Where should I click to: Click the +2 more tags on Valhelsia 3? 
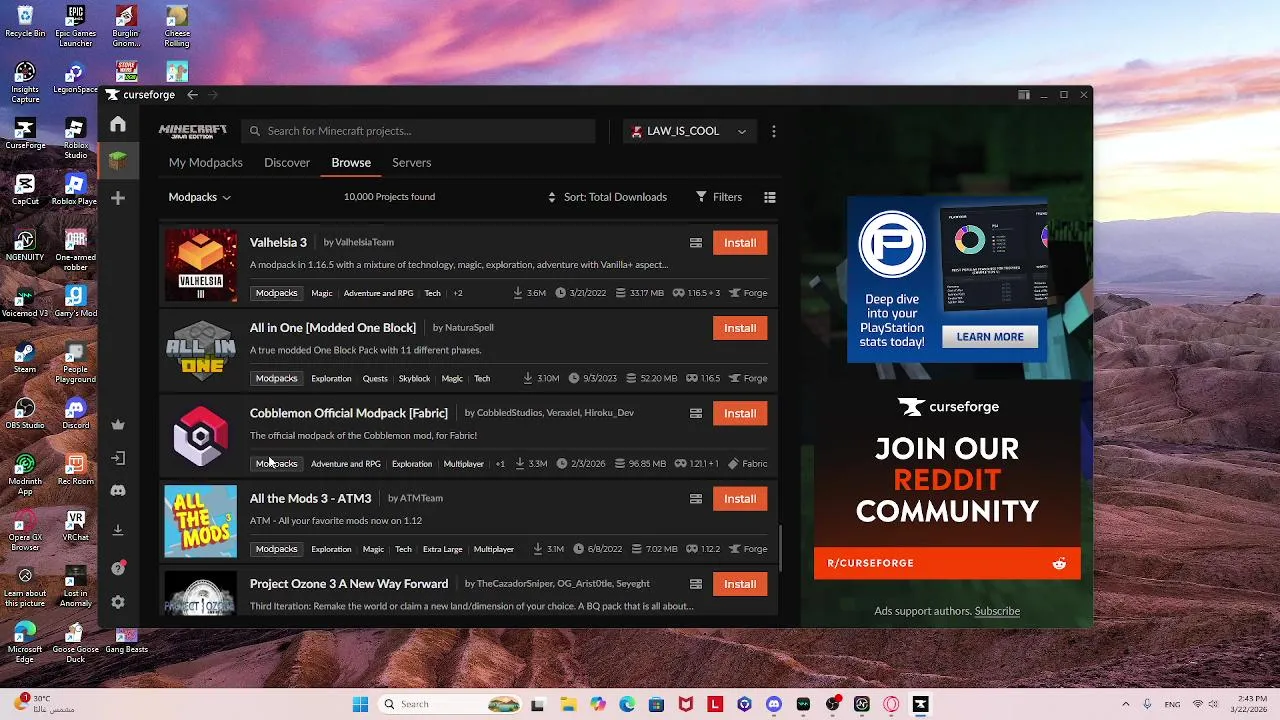click(458, 293)
